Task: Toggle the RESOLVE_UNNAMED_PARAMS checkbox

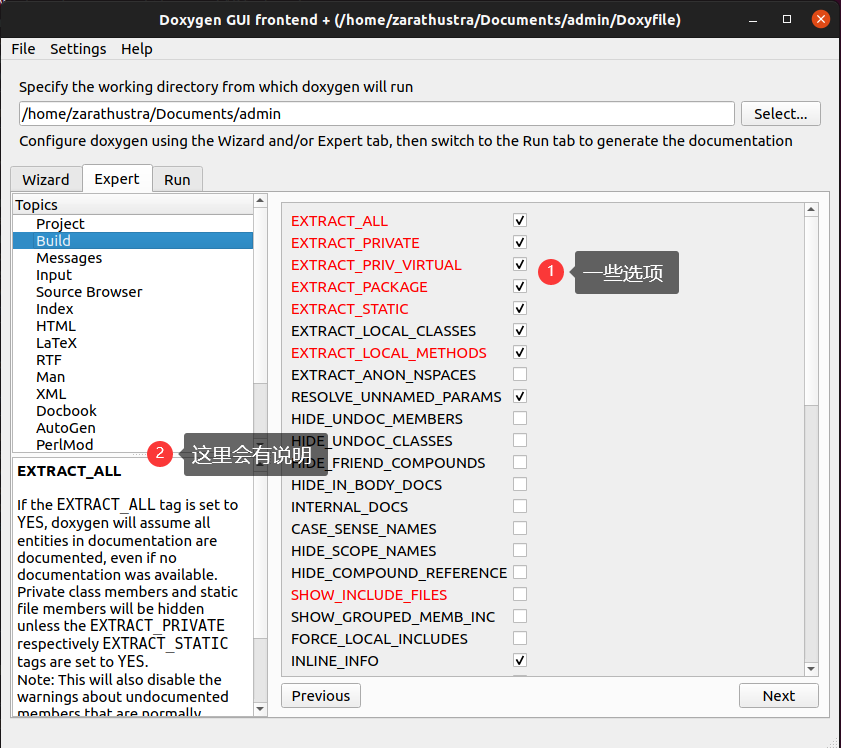Action: click(519, 396)
